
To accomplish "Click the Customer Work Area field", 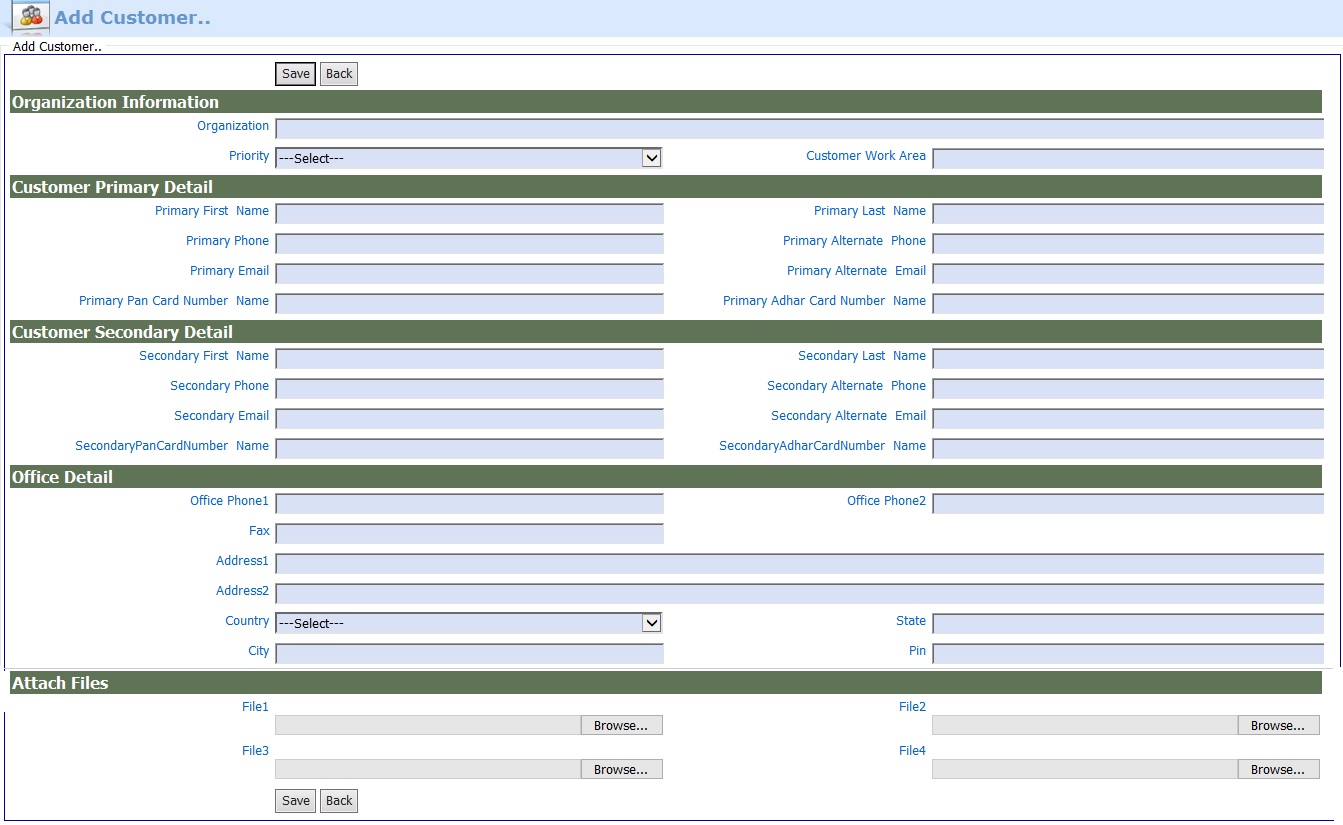I will point(1127,158).
